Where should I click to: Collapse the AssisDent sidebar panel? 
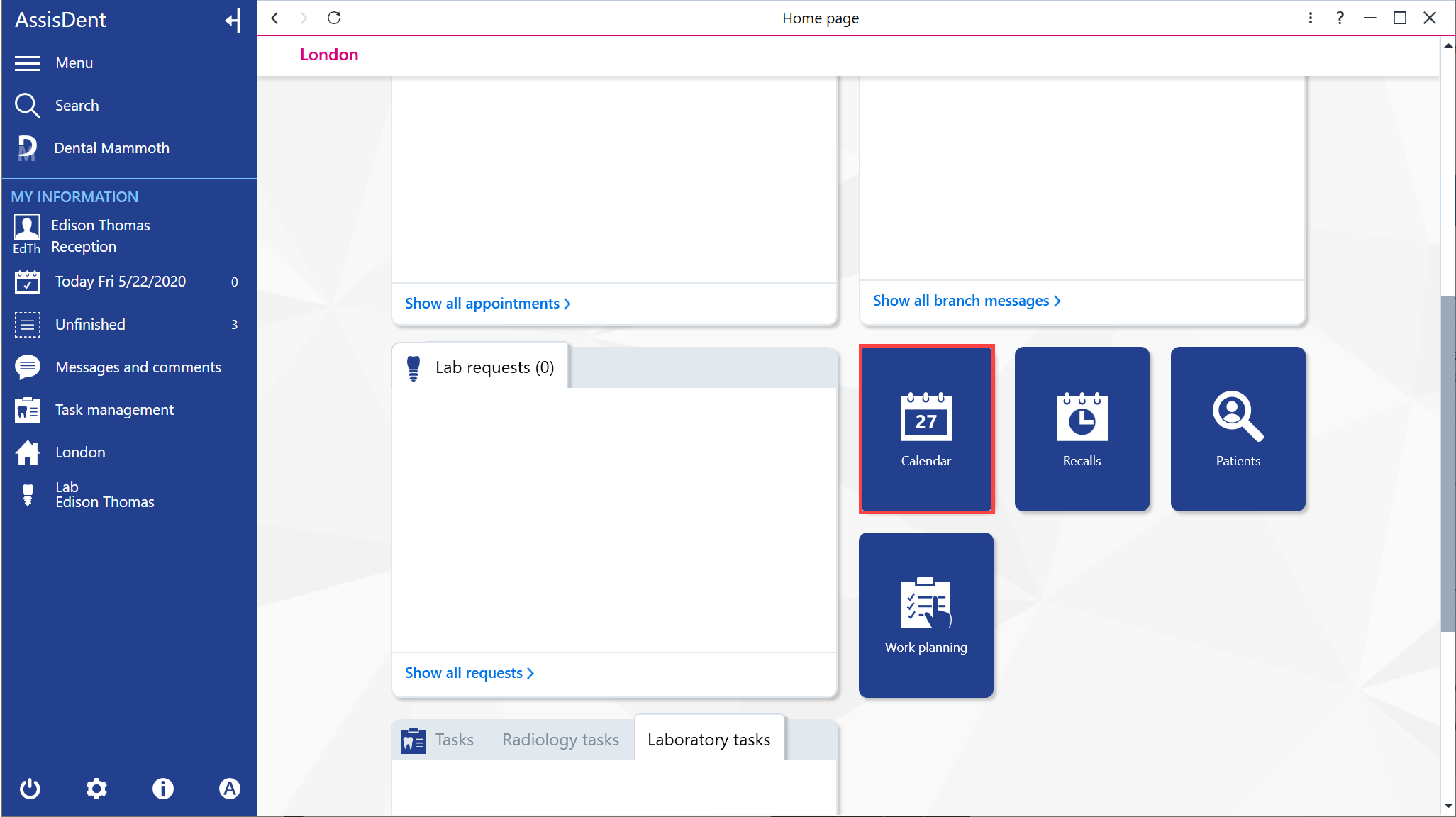pos(233,20)
